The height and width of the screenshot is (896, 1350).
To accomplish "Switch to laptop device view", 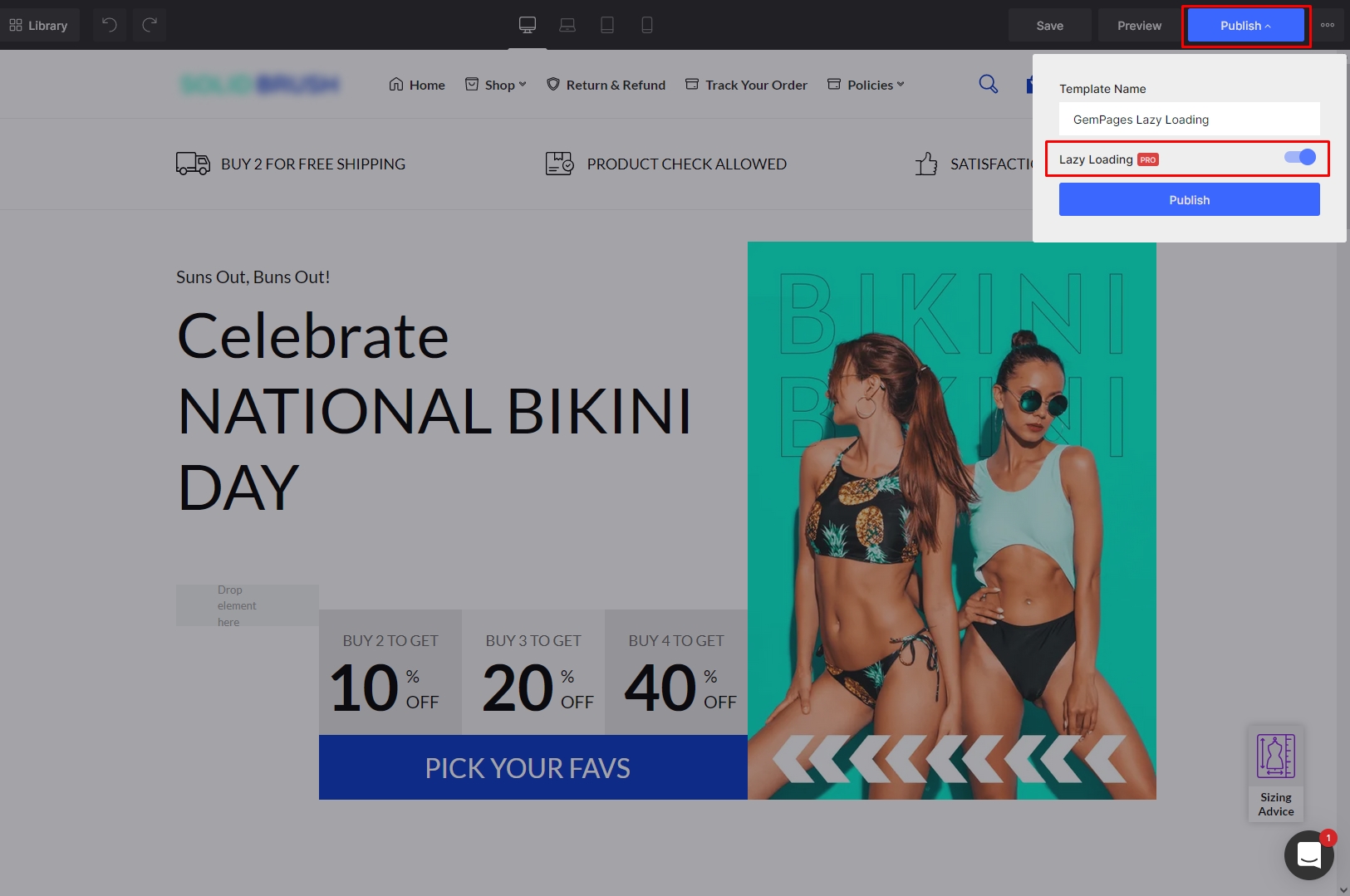I will pyautogui.click(x=567, y=25).
